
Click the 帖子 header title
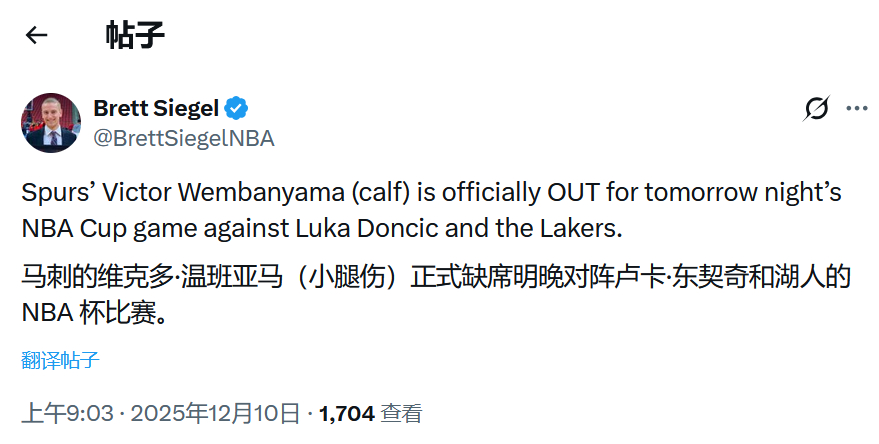(x=135, y=36)
